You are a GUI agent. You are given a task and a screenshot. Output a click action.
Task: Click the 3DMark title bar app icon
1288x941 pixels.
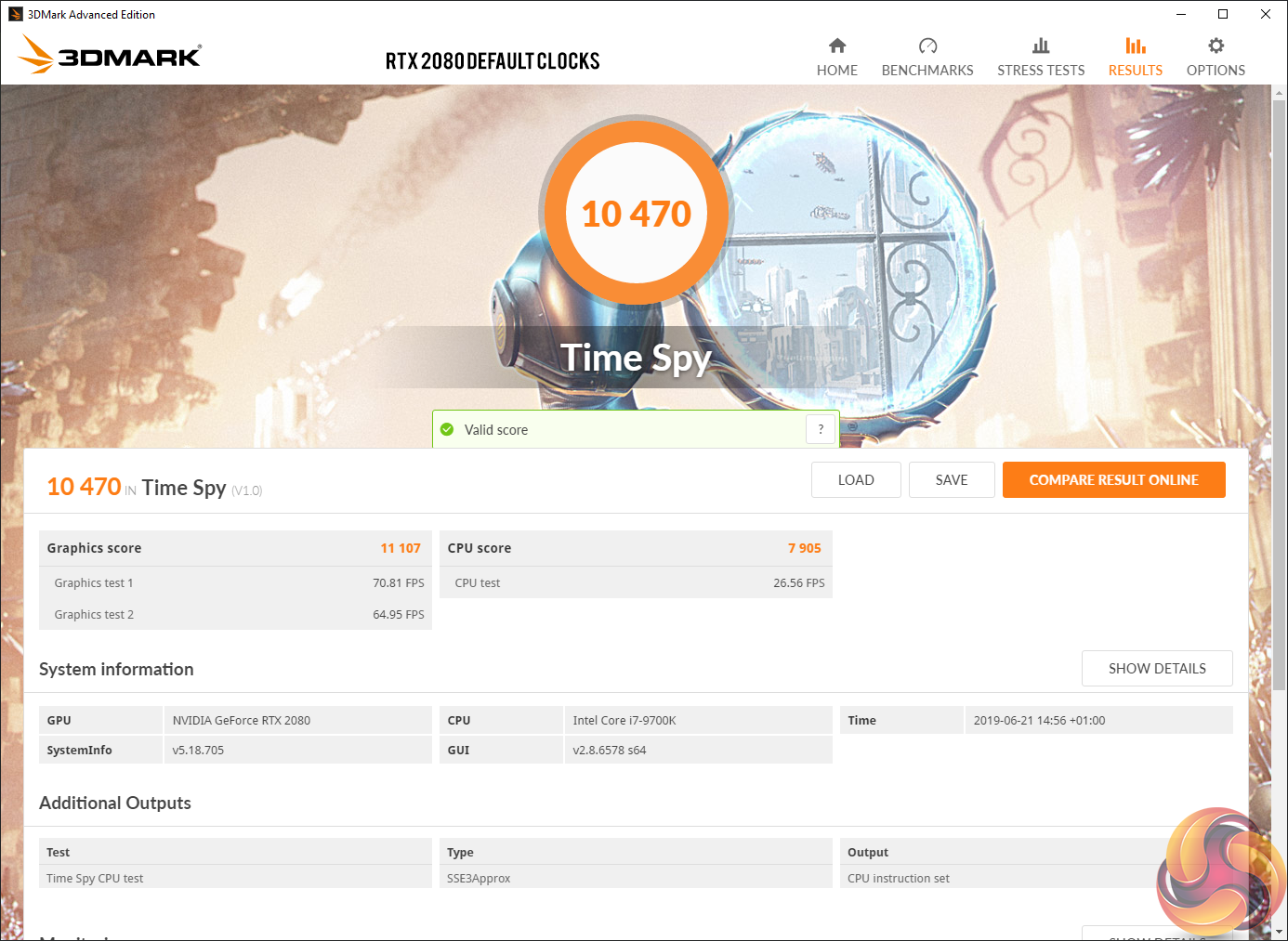point(16,14)
